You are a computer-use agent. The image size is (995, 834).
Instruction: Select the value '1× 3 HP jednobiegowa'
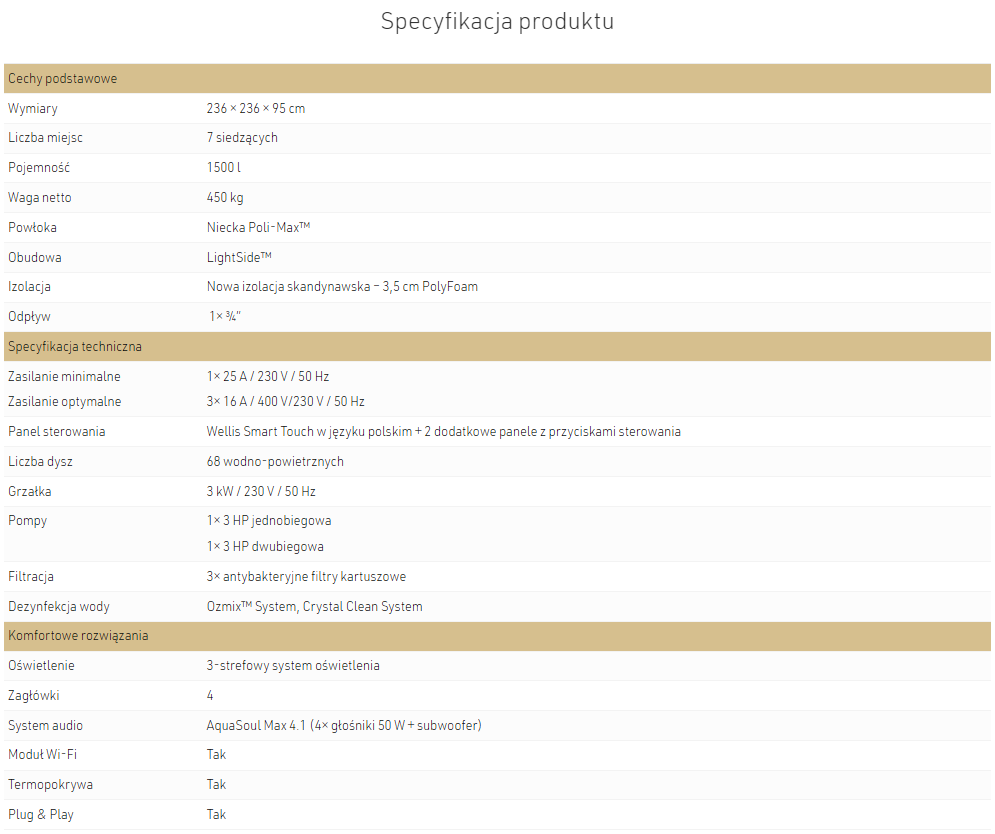[269, 521]
